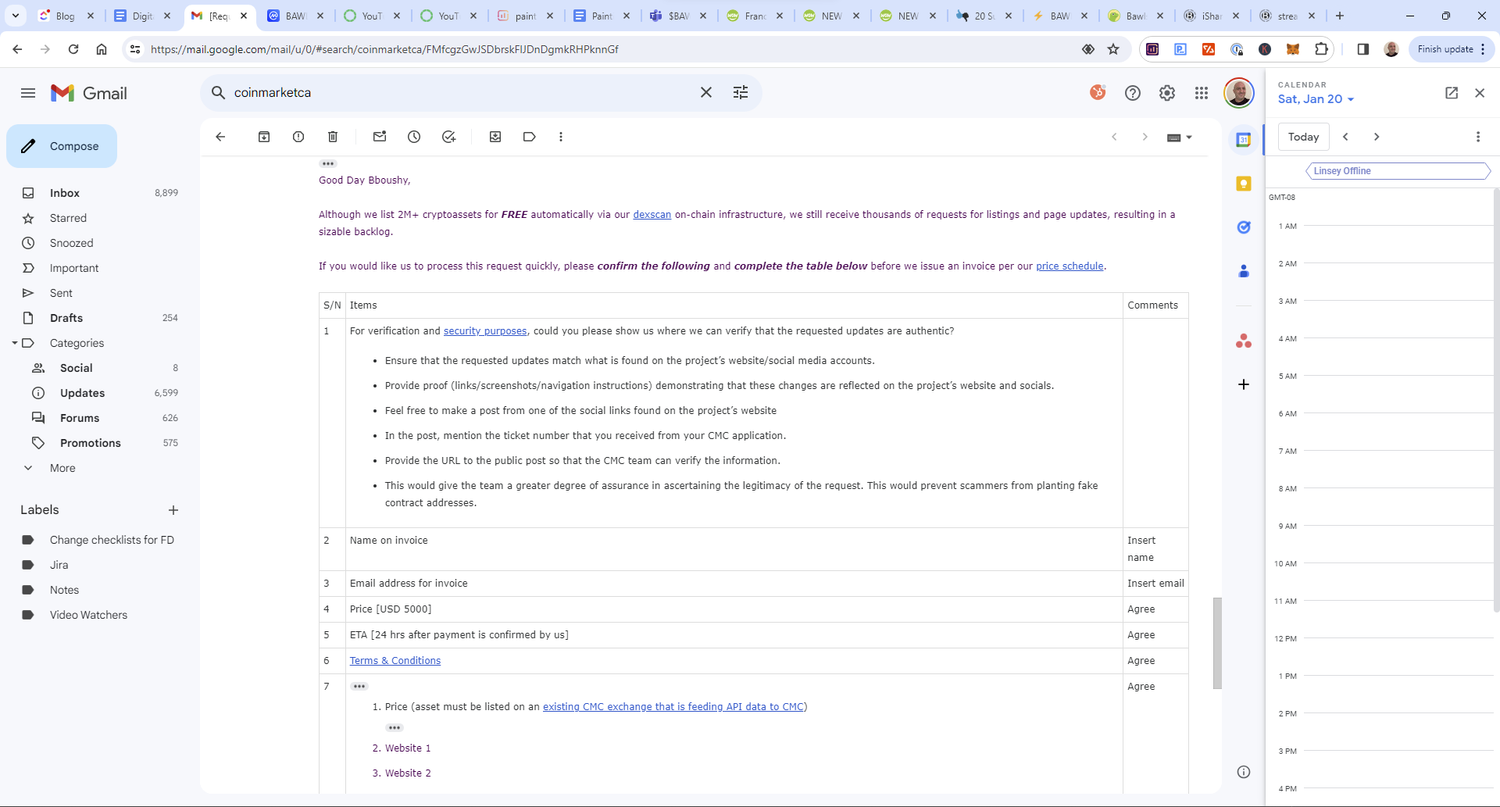This screenshot has width=1500, height=807.
Task: Delete the email with the trash icon
Action: (x=333, y=136)
